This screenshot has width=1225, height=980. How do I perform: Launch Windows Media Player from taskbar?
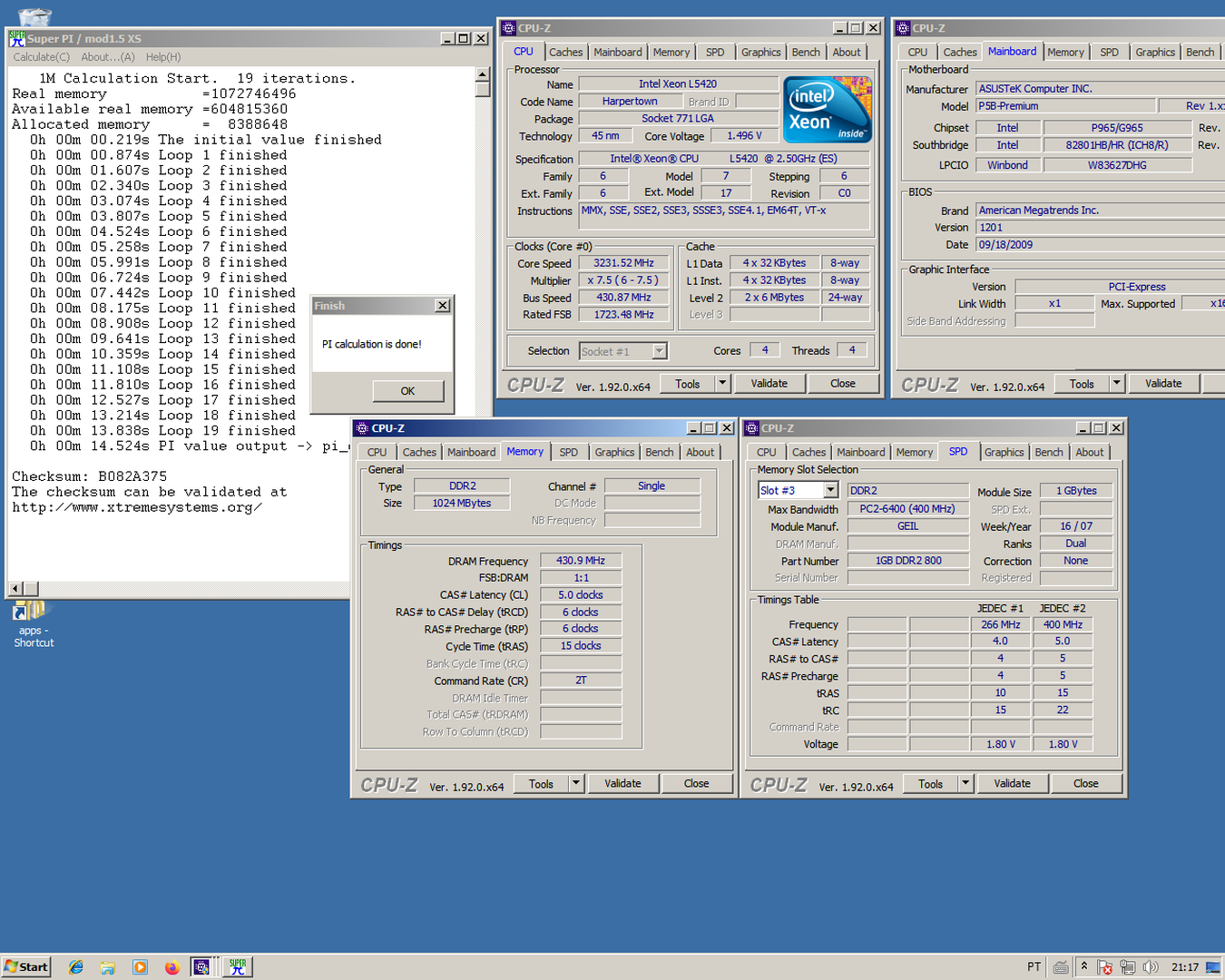(140, 967)
